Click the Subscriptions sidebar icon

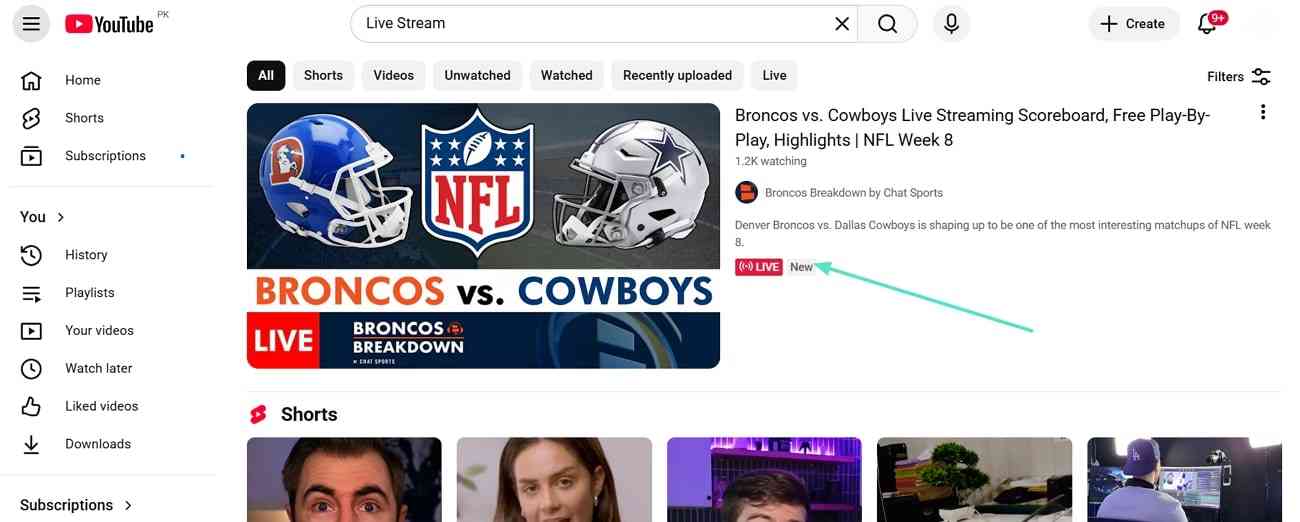[31, 156]
